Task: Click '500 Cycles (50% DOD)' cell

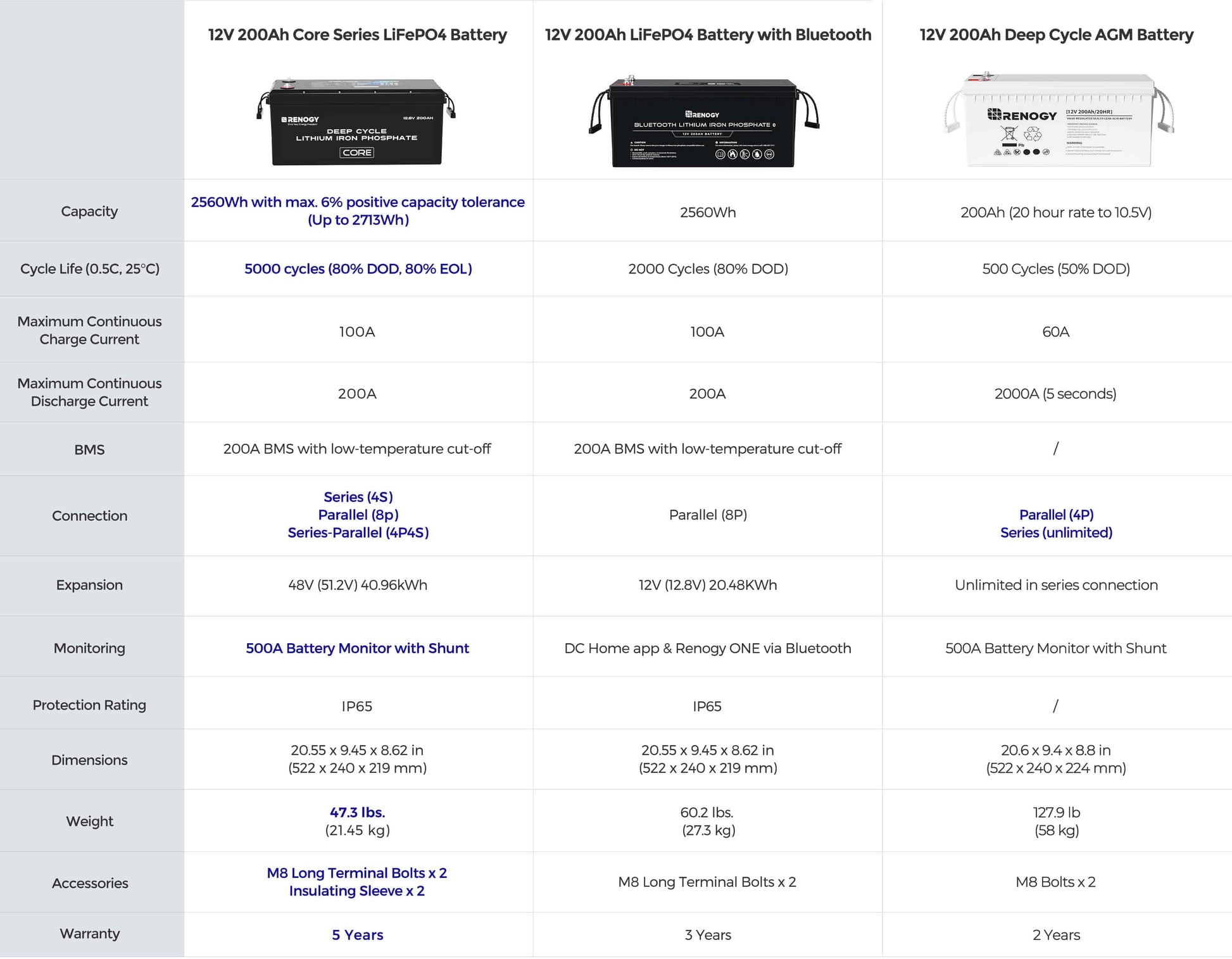Action: [x=1056, y=269]
